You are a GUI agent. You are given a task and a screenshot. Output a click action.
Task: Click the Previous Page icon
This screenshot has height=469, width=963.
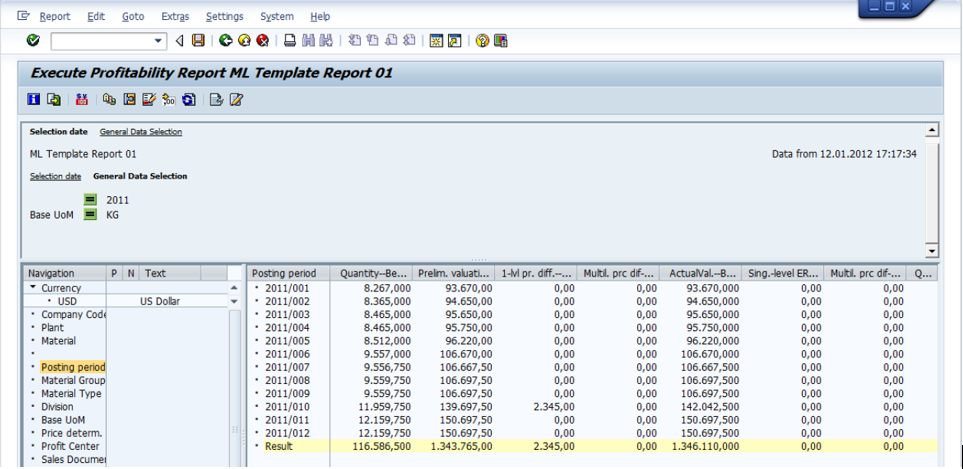tap(372, 41)
